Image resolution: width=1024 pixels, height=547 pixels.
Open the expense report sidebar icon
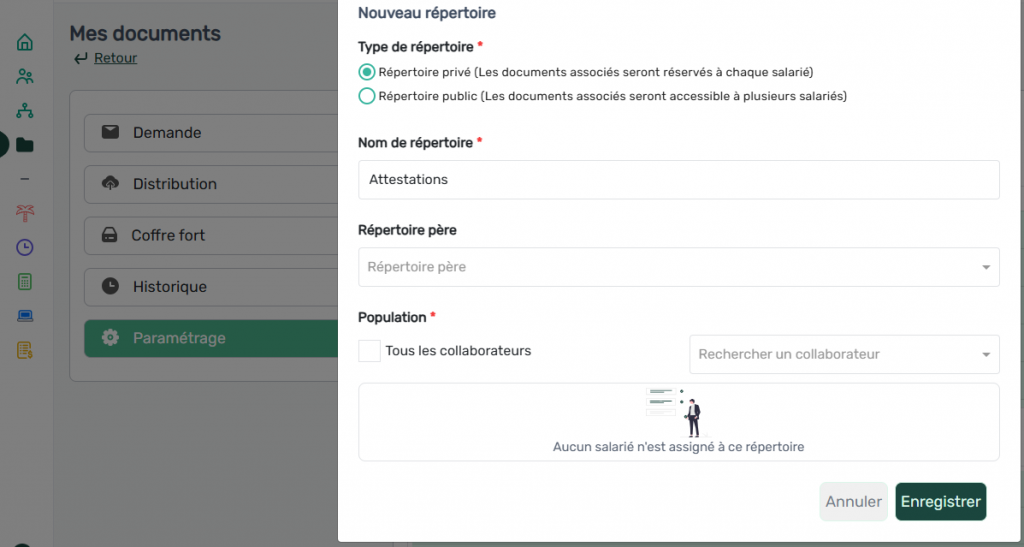tap(25, 350)
